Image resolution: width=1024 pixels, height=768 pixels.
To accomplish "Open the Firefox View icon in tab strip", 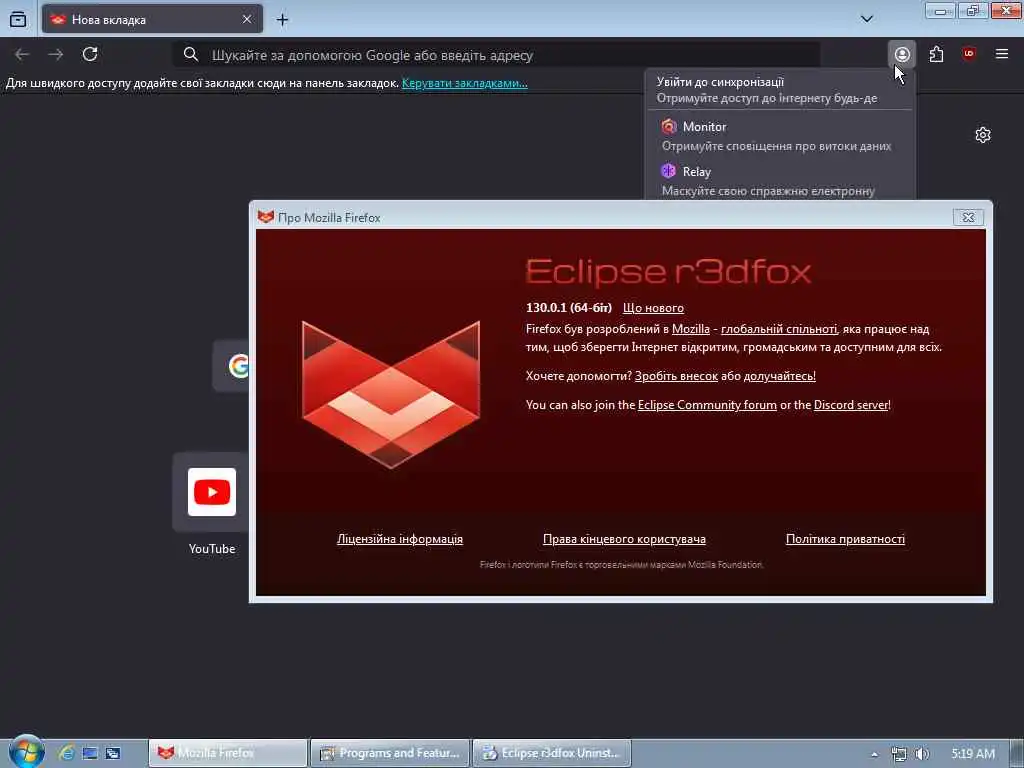I will 18,19.
